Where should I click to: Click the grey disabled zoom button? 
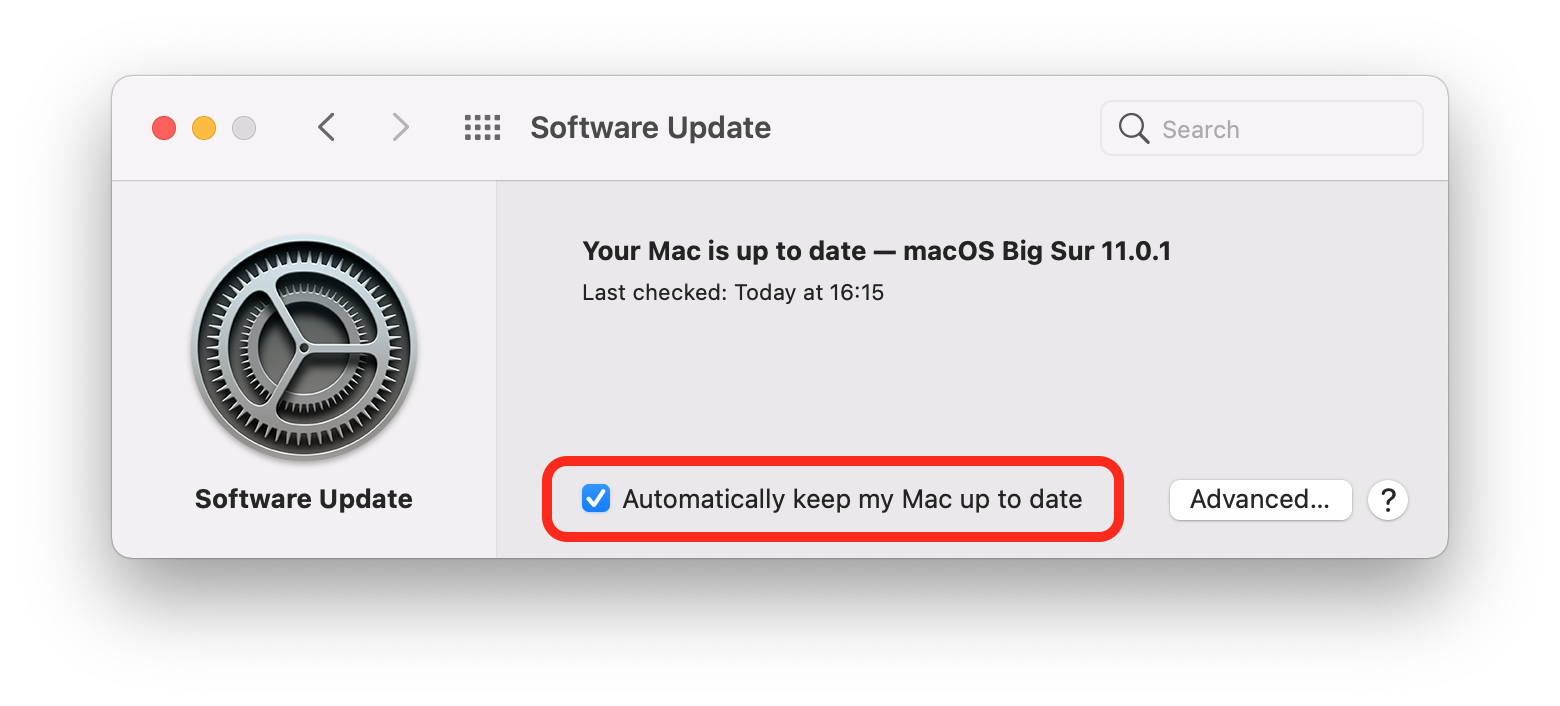tap(244, 128)
